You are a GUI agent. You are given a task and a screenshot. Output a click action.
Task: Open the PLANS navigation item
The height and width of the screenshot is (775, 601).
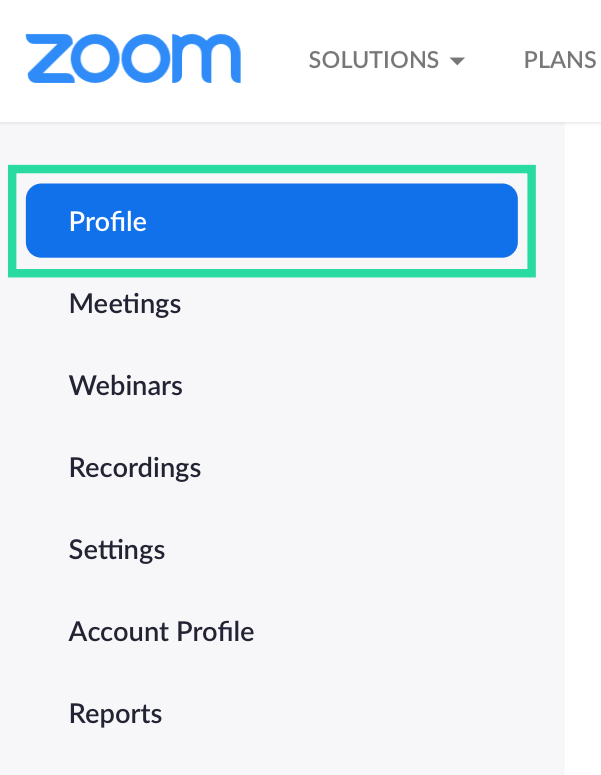tap(560, 60)
